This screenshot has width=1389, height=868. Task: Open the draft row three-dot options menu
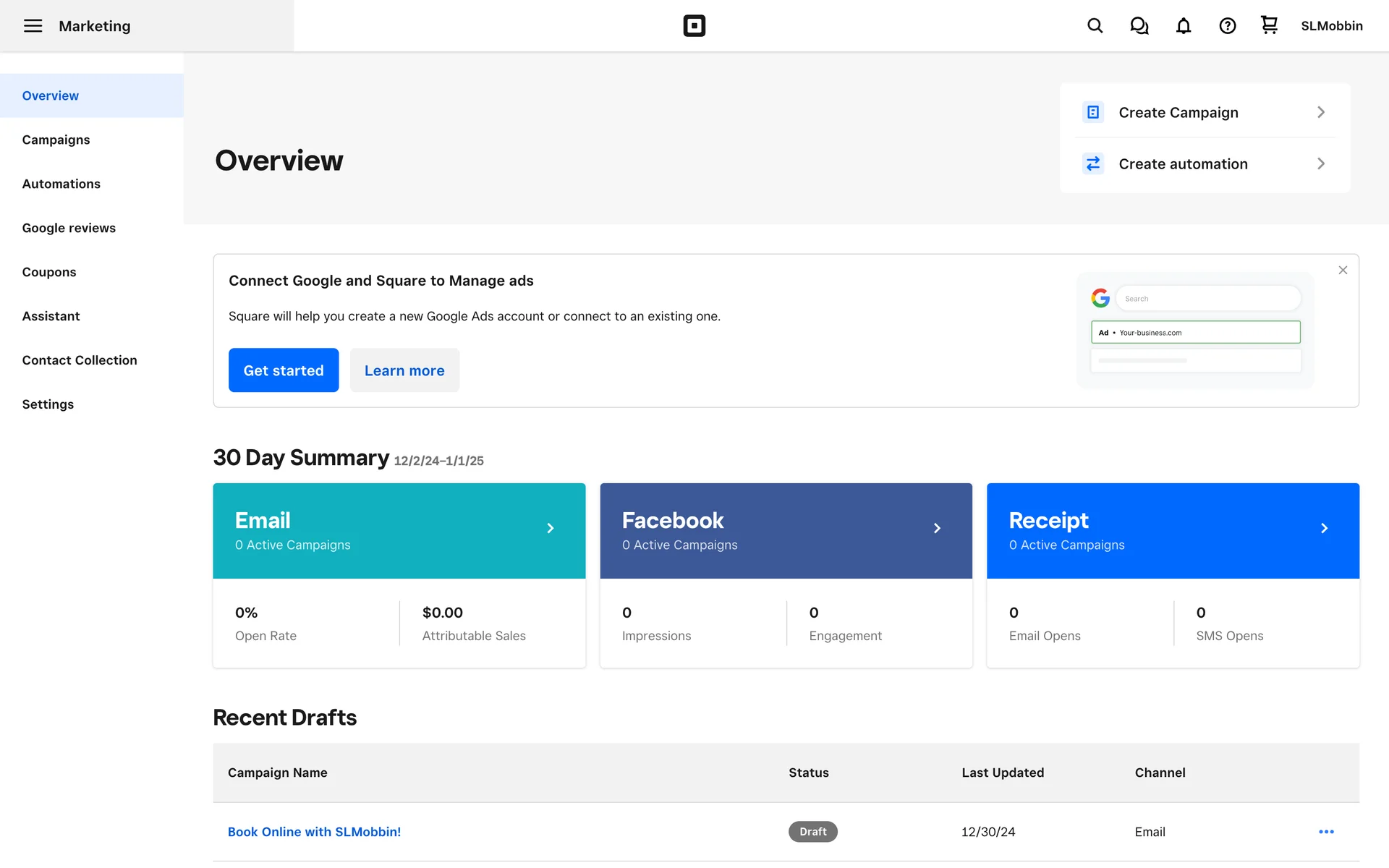click(x=1326, y=832)
